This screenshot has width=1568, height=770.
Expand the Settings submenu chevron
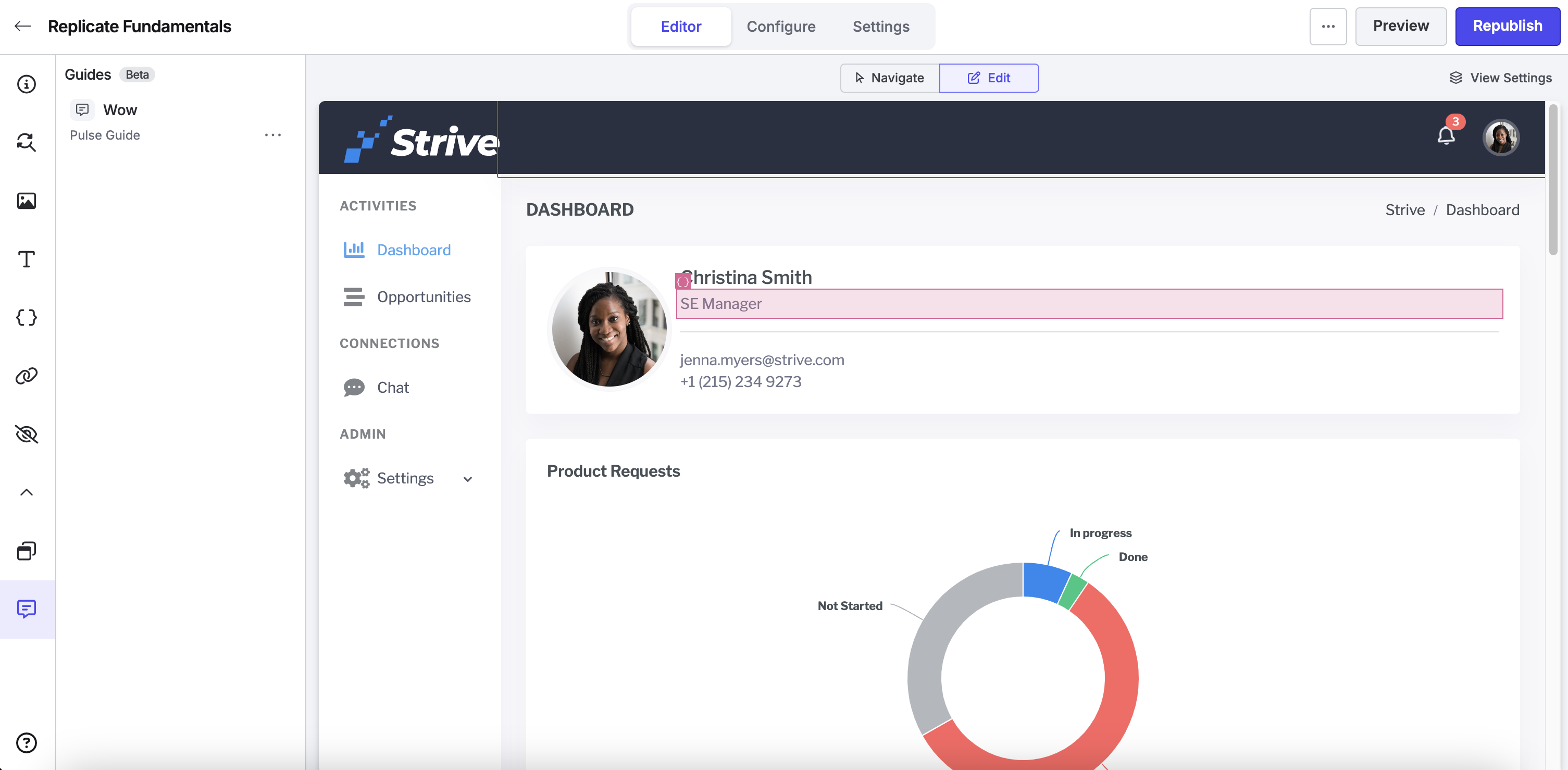[467, 479]
